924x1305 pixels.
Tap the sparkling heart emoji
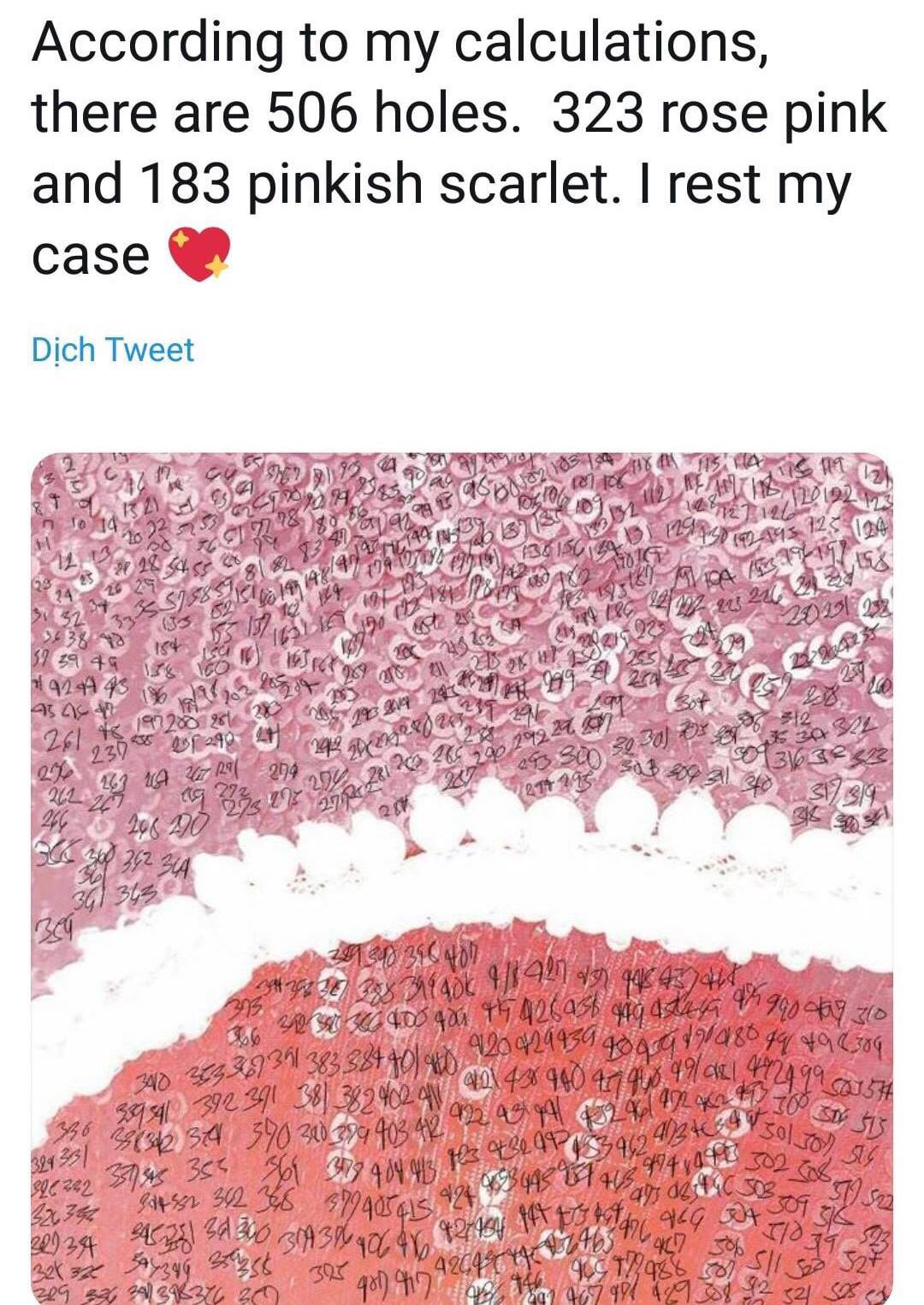point(202,255)
